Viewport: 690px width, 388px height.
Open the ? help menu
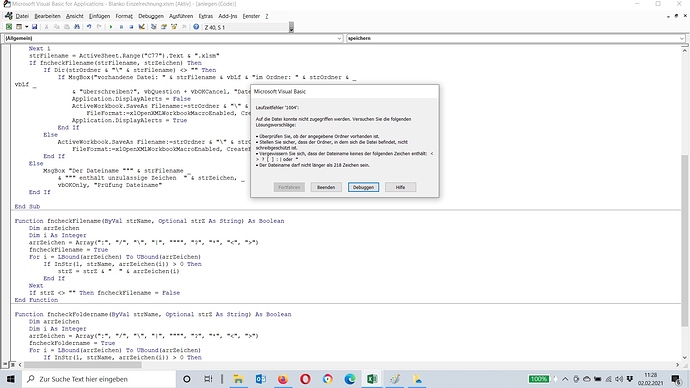tap(267, 16)
